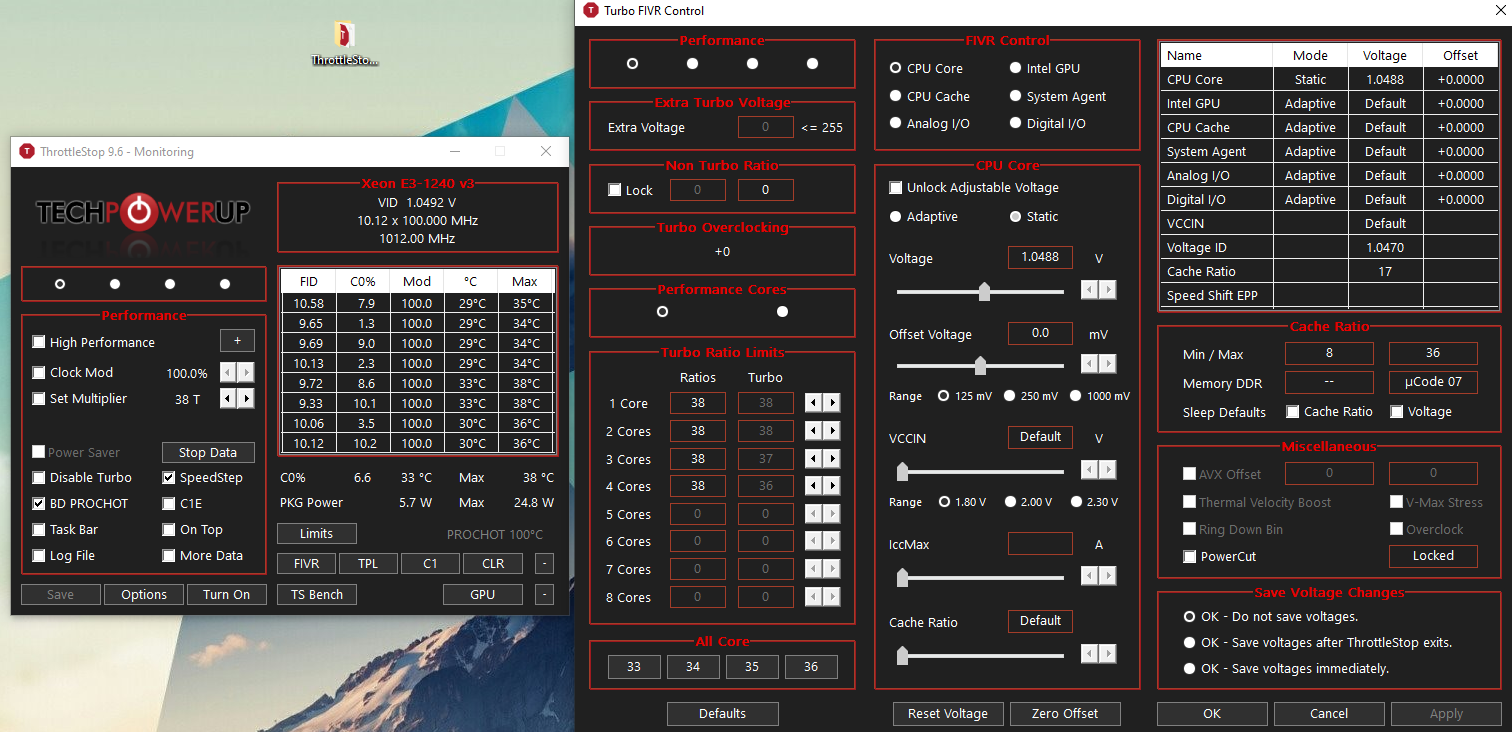Screen dimensions: 1512x732
Task: Check Unlock Adjustable Voltage
Action: click(896, 188)
